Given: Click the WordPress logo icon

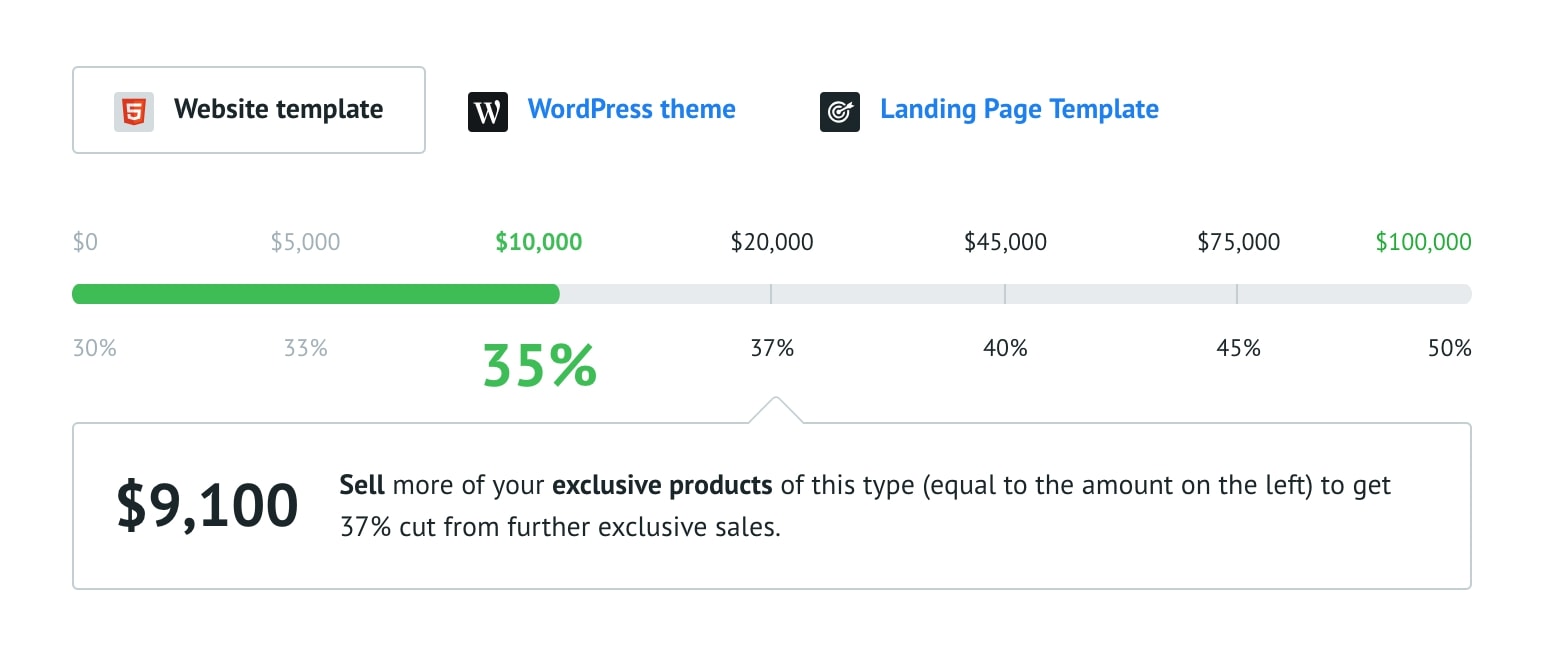Looking at the screenshot, I should 488,112.
